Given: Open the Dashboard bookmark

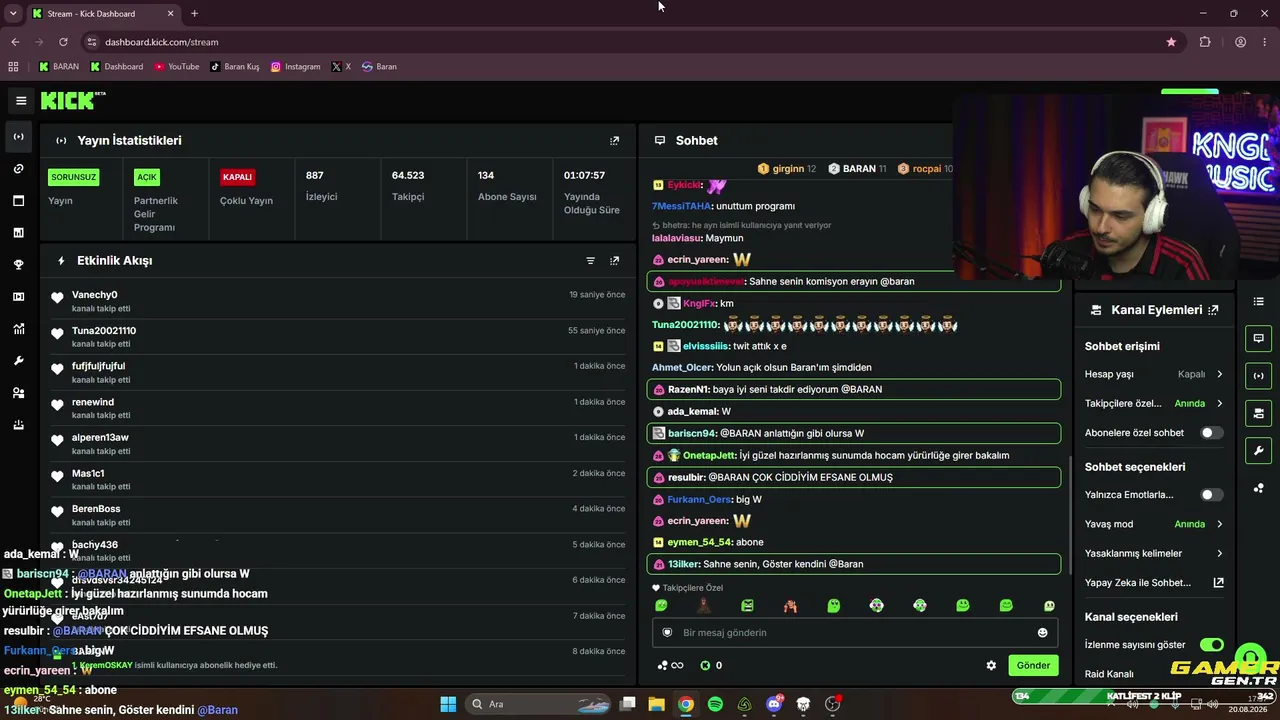Looking at the screenshot, I should [116, 67].
